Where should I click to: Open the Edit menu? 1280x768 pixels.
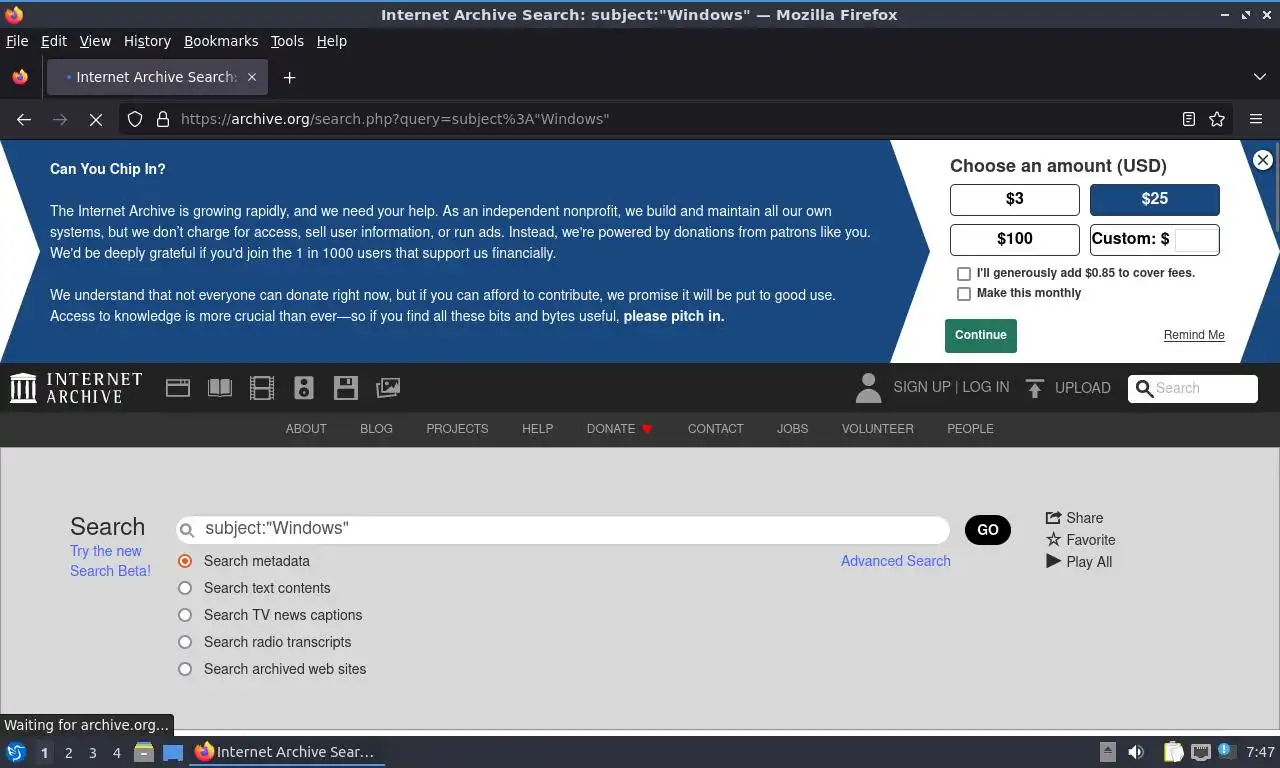pos(54,41)
